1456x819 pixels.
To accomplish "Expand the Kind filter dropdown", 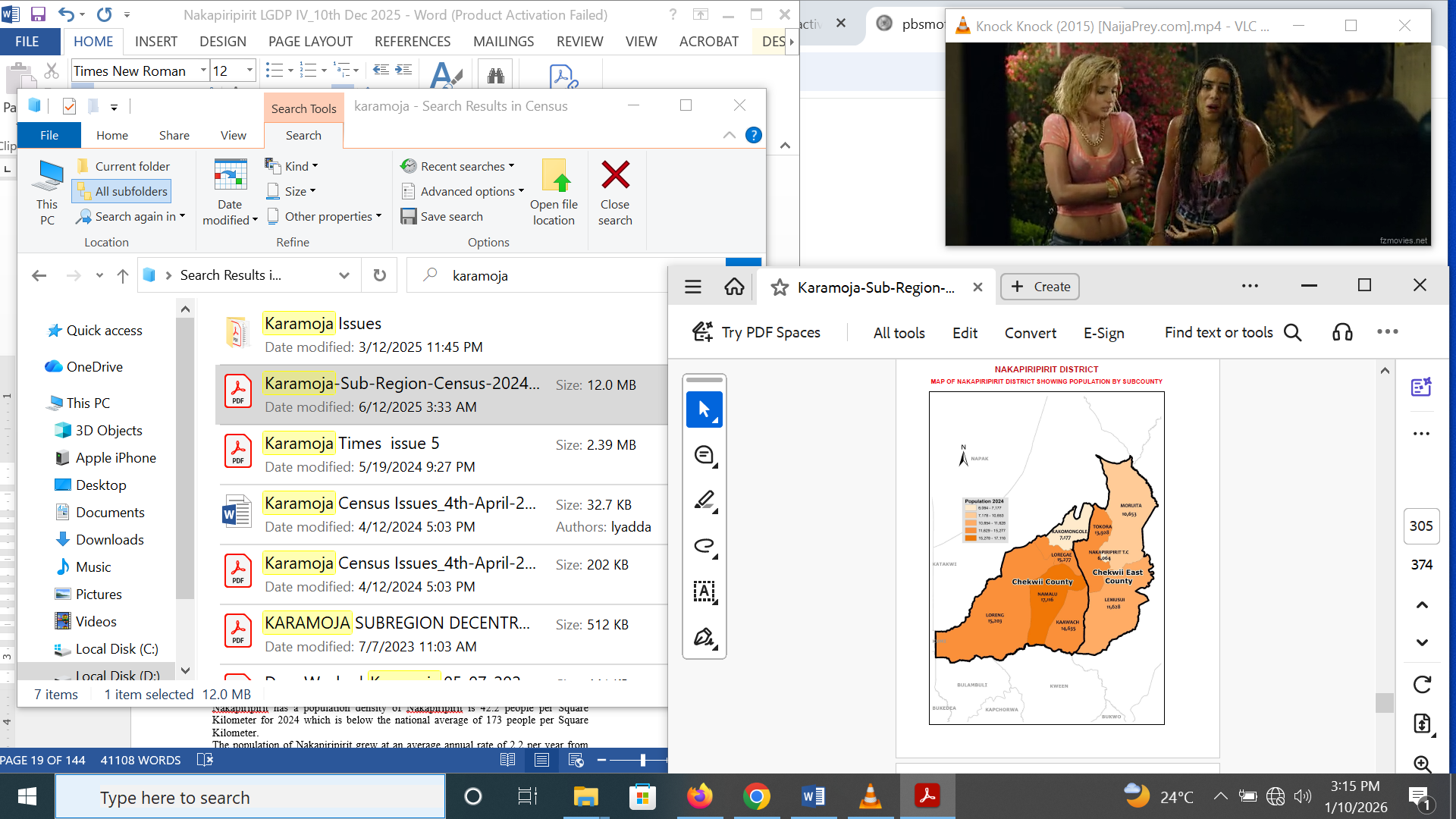I will [x=292, y=166].
